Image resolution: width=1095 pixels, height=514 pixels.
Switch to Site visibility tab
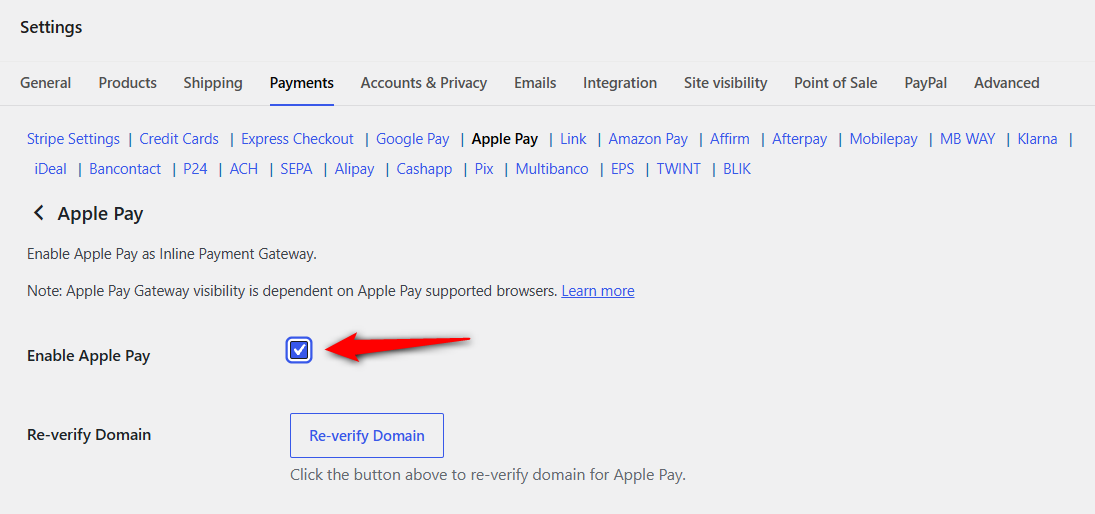pos(726,83)
